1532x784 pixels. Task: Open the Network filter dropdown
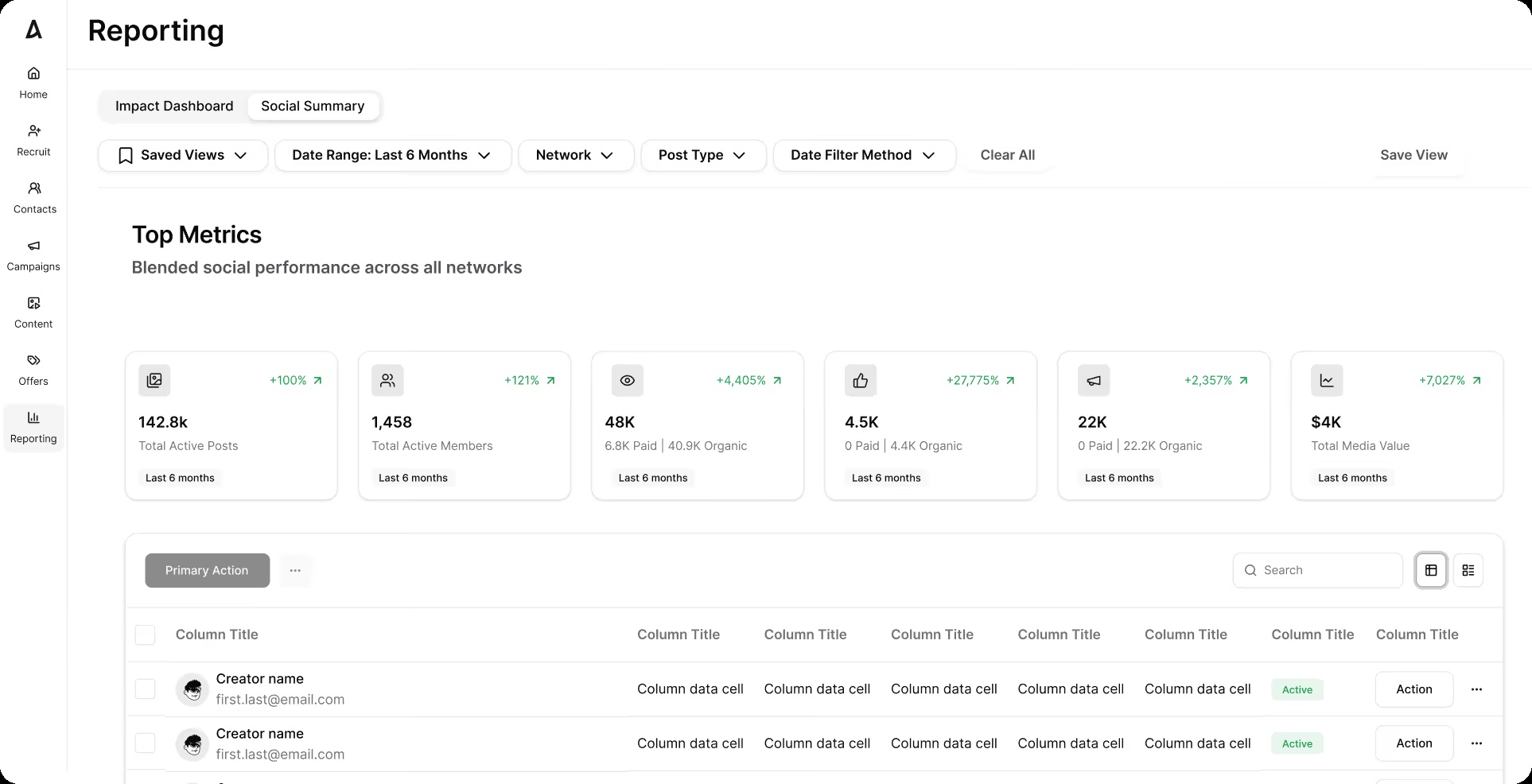(x=576, y=155)
